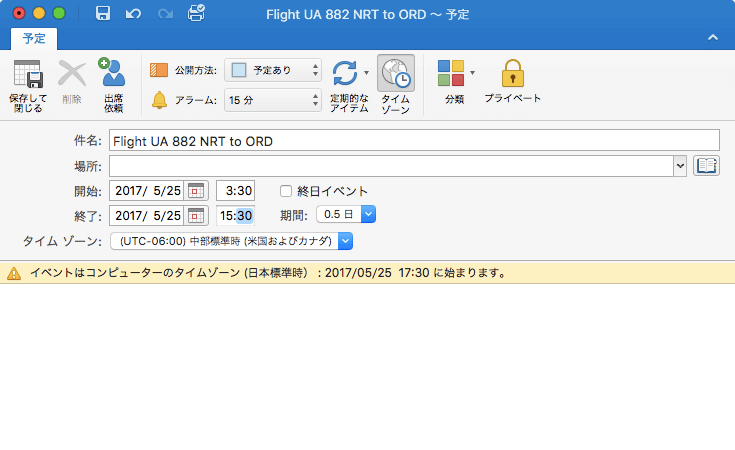
Task: Check the 終日イベント checkbox
Action: pos(285,191)
